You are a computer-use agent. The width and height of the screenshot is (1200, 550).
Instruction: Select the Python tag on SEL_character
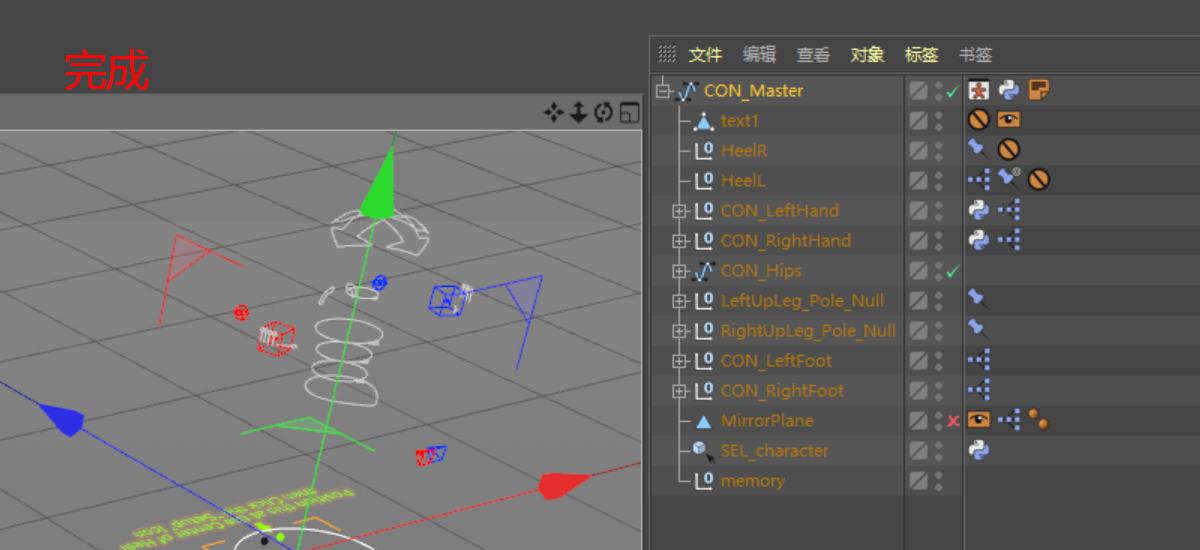pyautogui.click(x=979, y=450)
